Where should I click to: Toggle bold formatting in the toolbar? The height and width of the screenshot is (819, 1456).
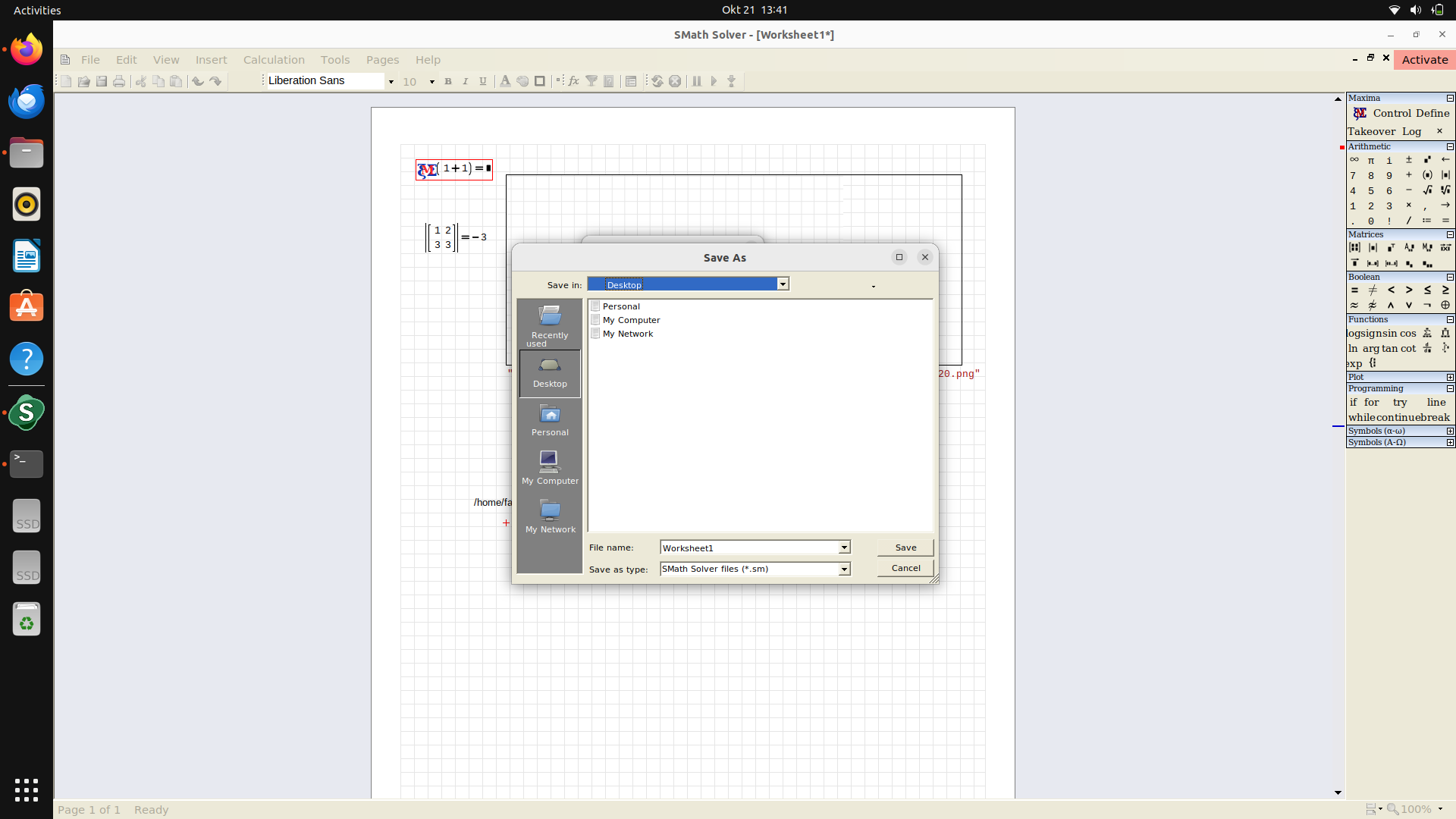pos(448,81)
